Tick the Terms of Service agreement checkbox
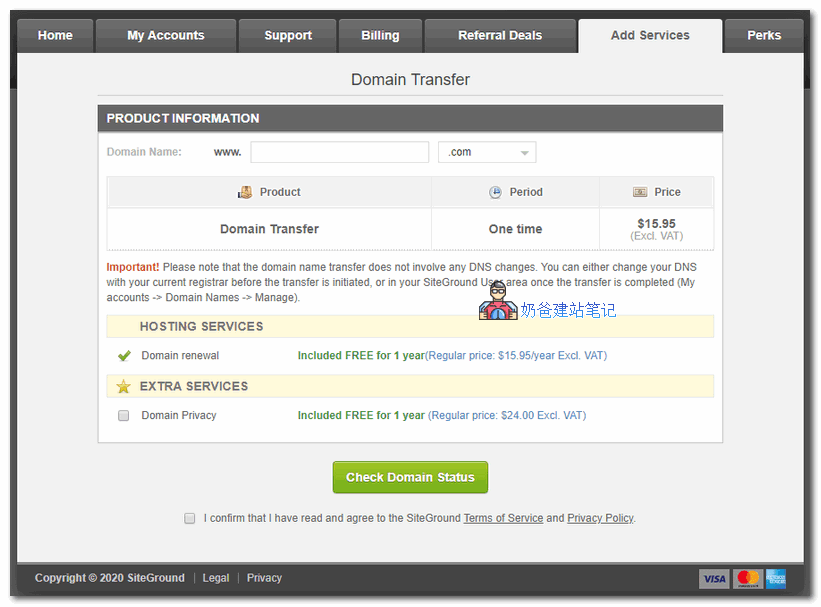This screenshot has height=607, width=821. tap(190, 518)
